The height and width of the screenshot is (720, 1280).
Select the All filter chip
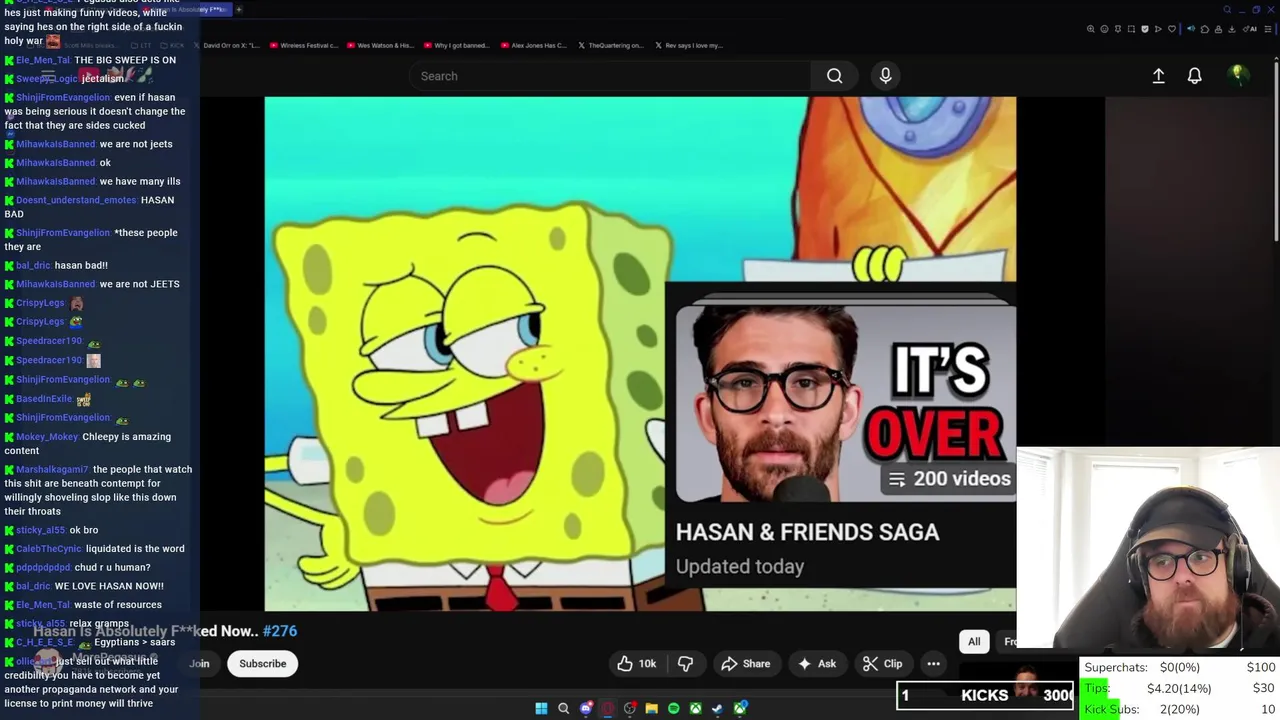coord(974,642)
